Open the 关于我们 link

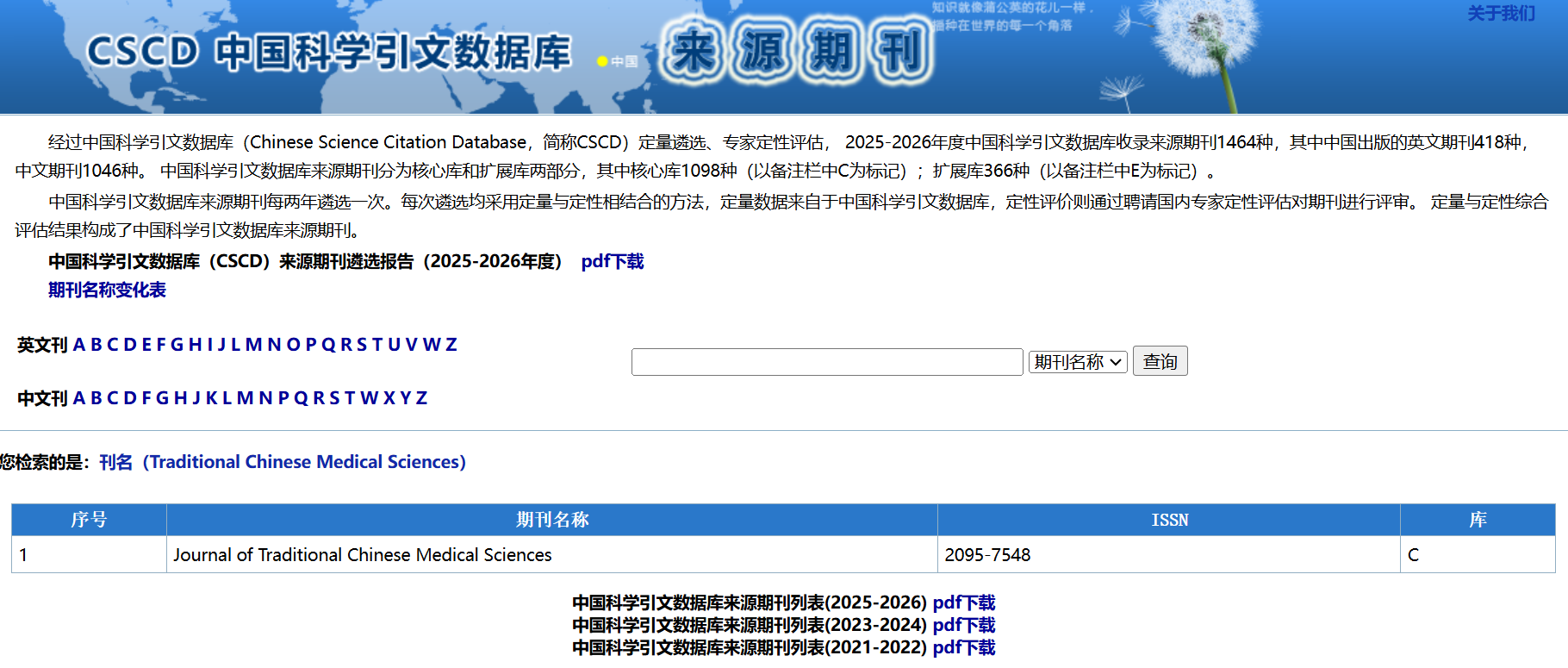[x=1500, y=14]
